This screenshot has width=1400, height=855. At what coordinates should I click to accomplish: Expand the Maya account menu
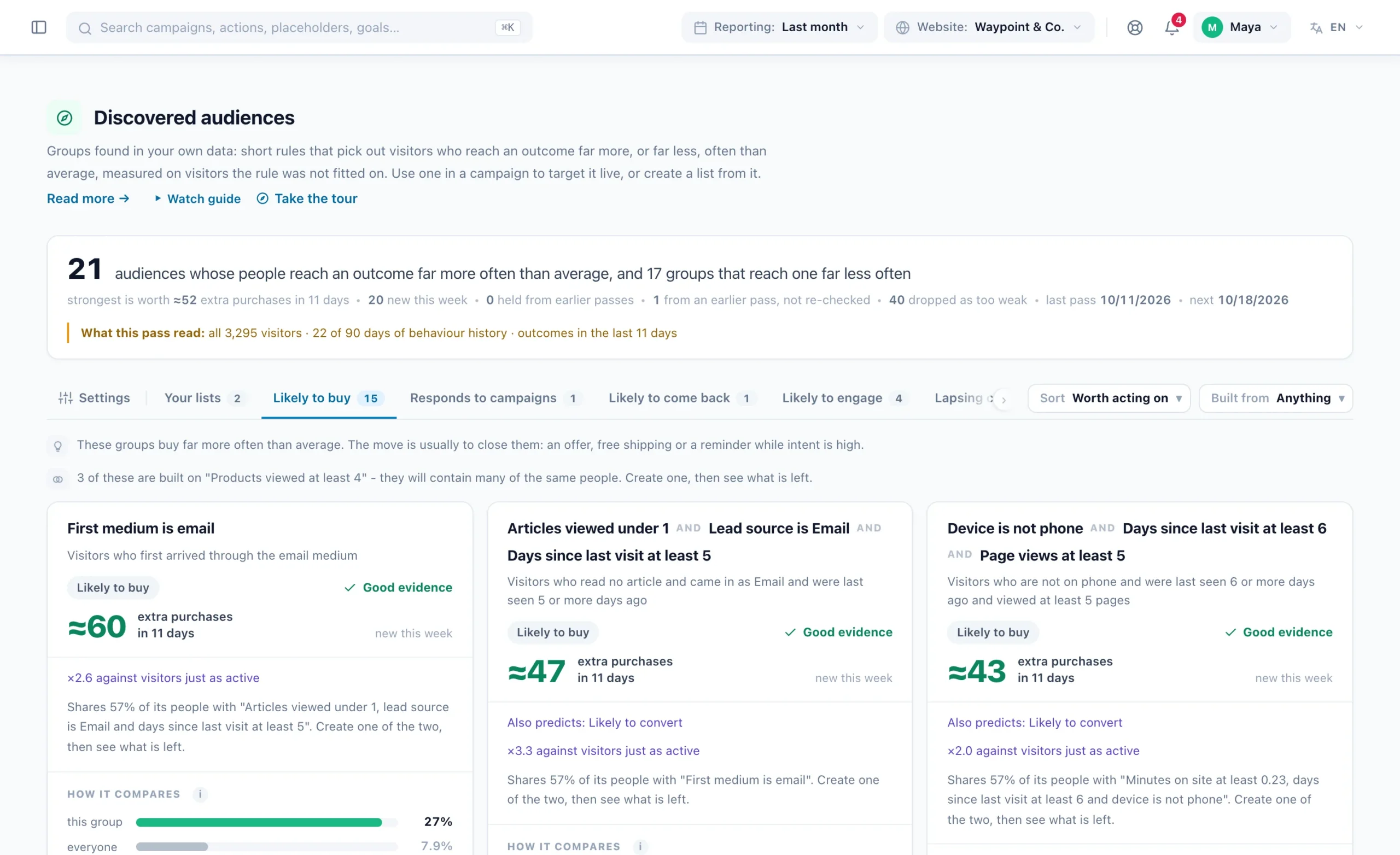(x=1241, y=27)
